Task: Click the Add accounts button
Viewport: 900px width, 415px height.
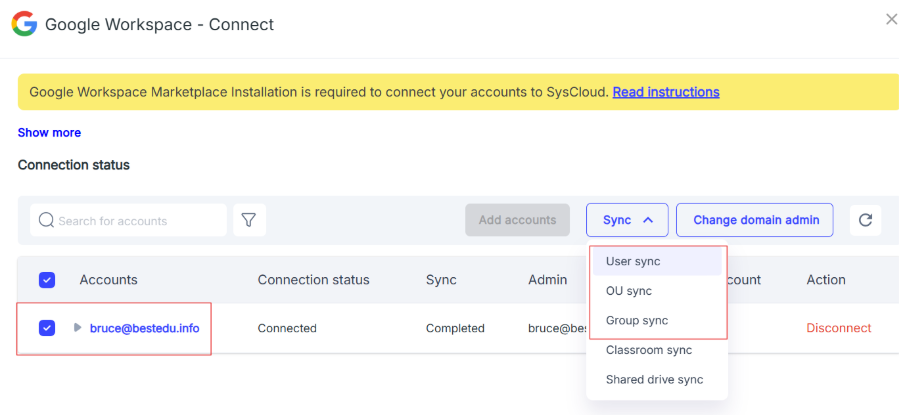Action: click(517, 220)
